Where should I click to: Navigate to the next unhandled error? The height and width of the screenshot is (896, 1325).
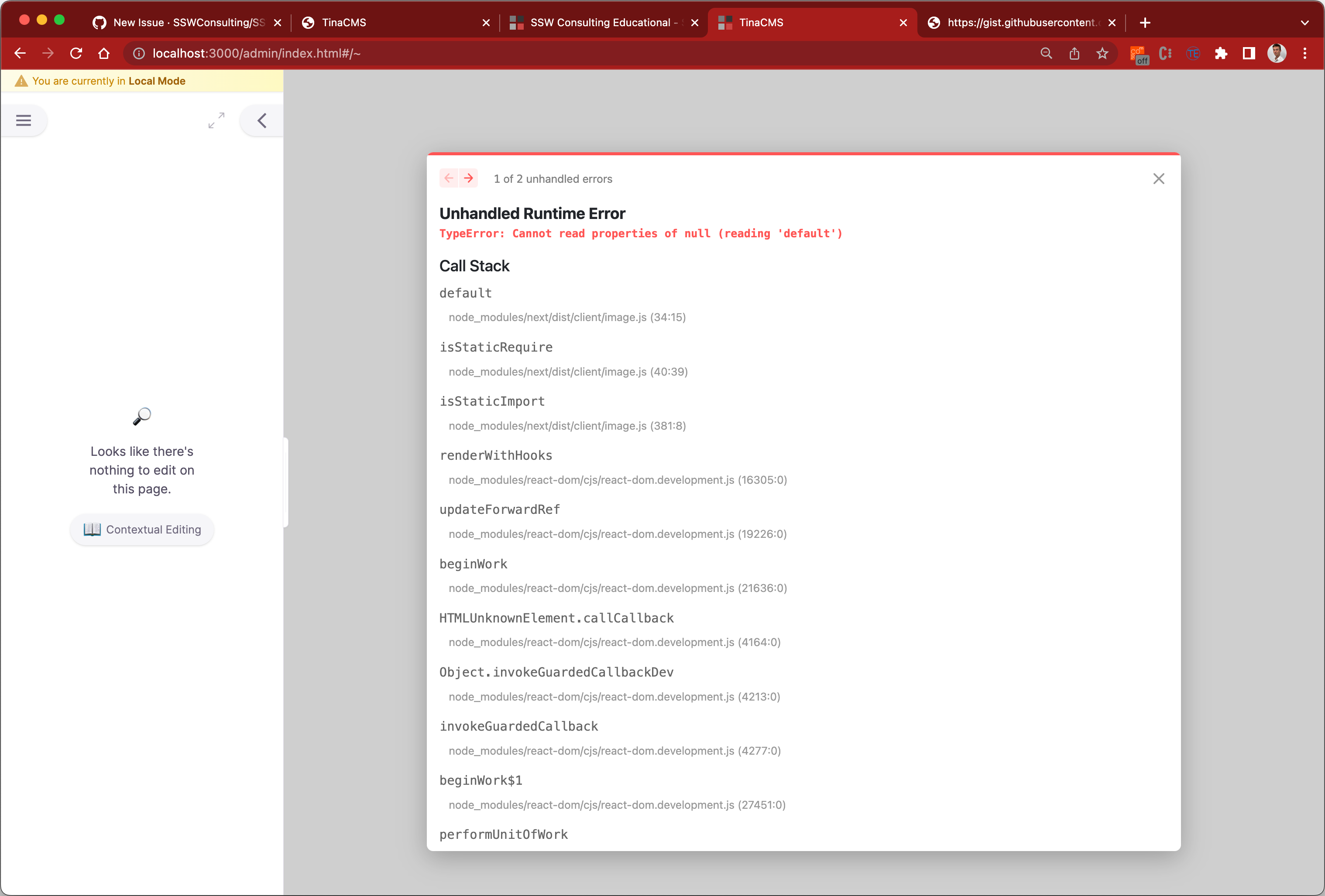469,178
